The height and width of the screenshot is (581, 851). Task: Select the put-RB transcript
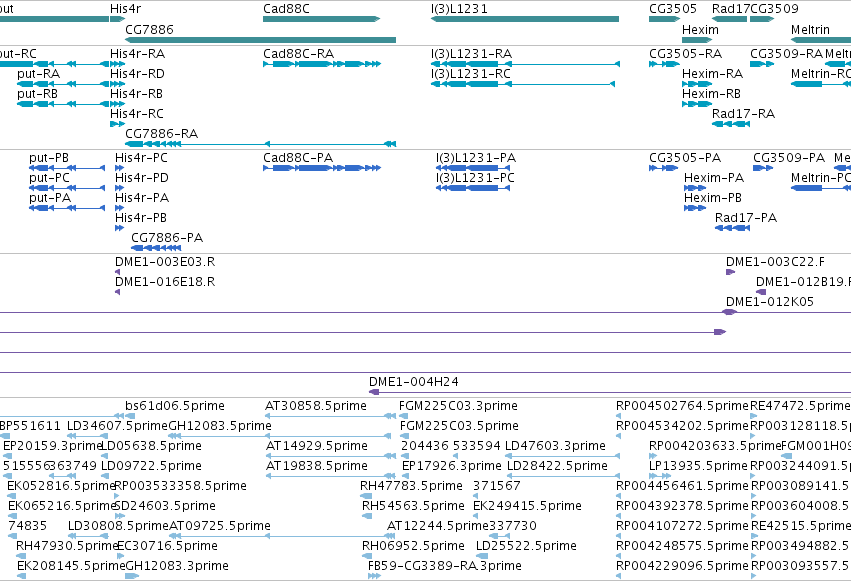tap(63, 104)
